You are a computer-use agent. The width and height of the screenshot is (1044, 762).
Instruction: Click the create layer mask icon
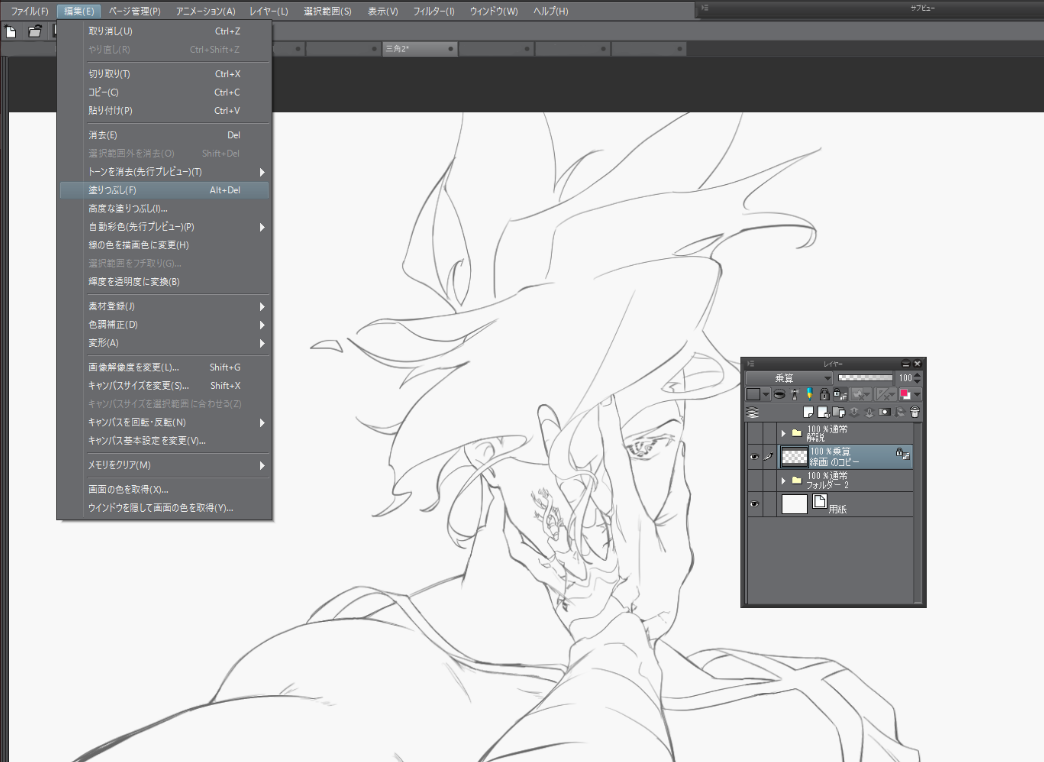(x=885, y=412)
